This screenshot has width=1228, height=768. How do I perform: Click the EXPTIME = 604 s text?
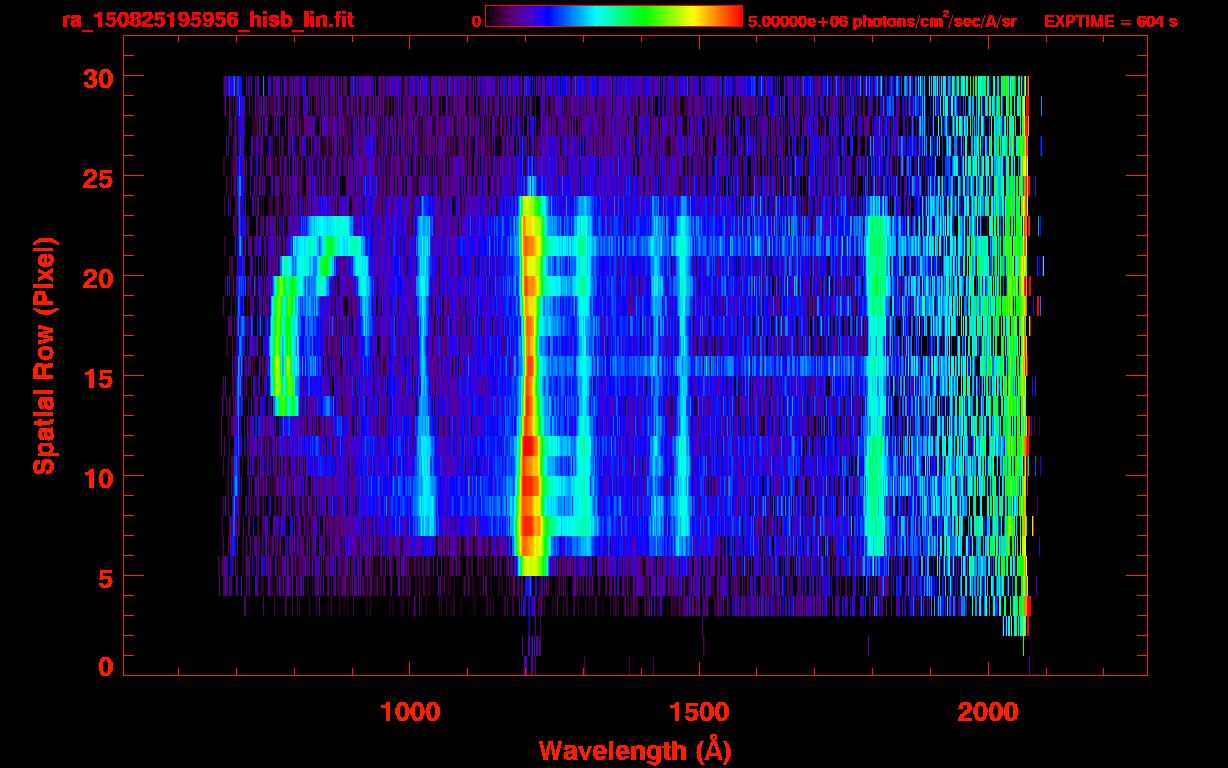[1110, 21]
